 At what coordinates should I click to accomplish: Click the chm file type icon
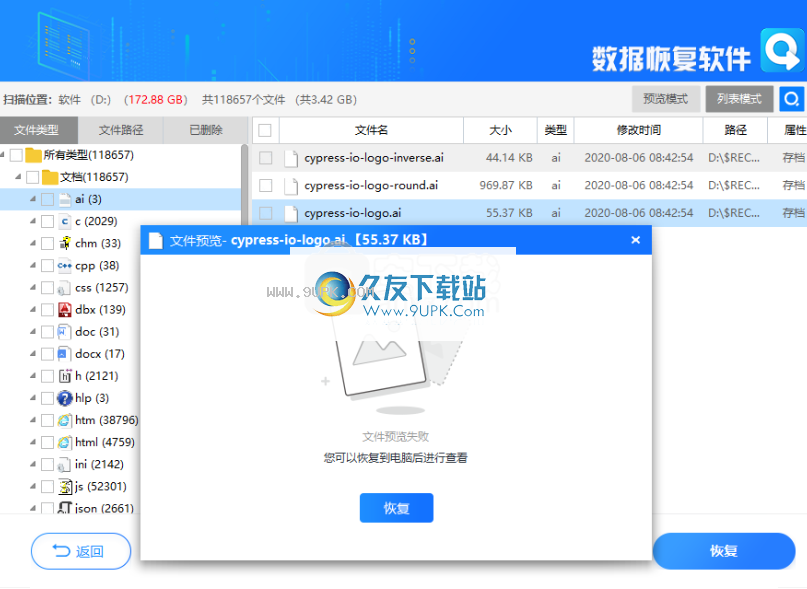(x=64, y=244)
